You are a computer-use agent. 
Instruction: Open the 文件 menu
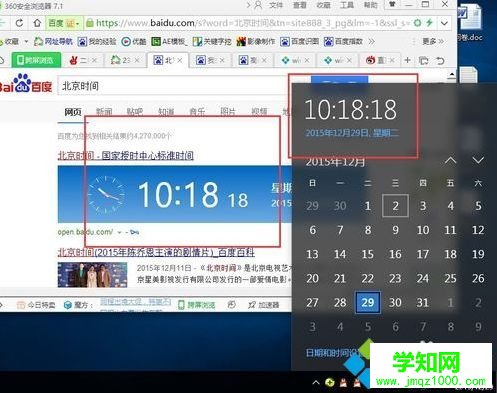[x=276, y=5]
